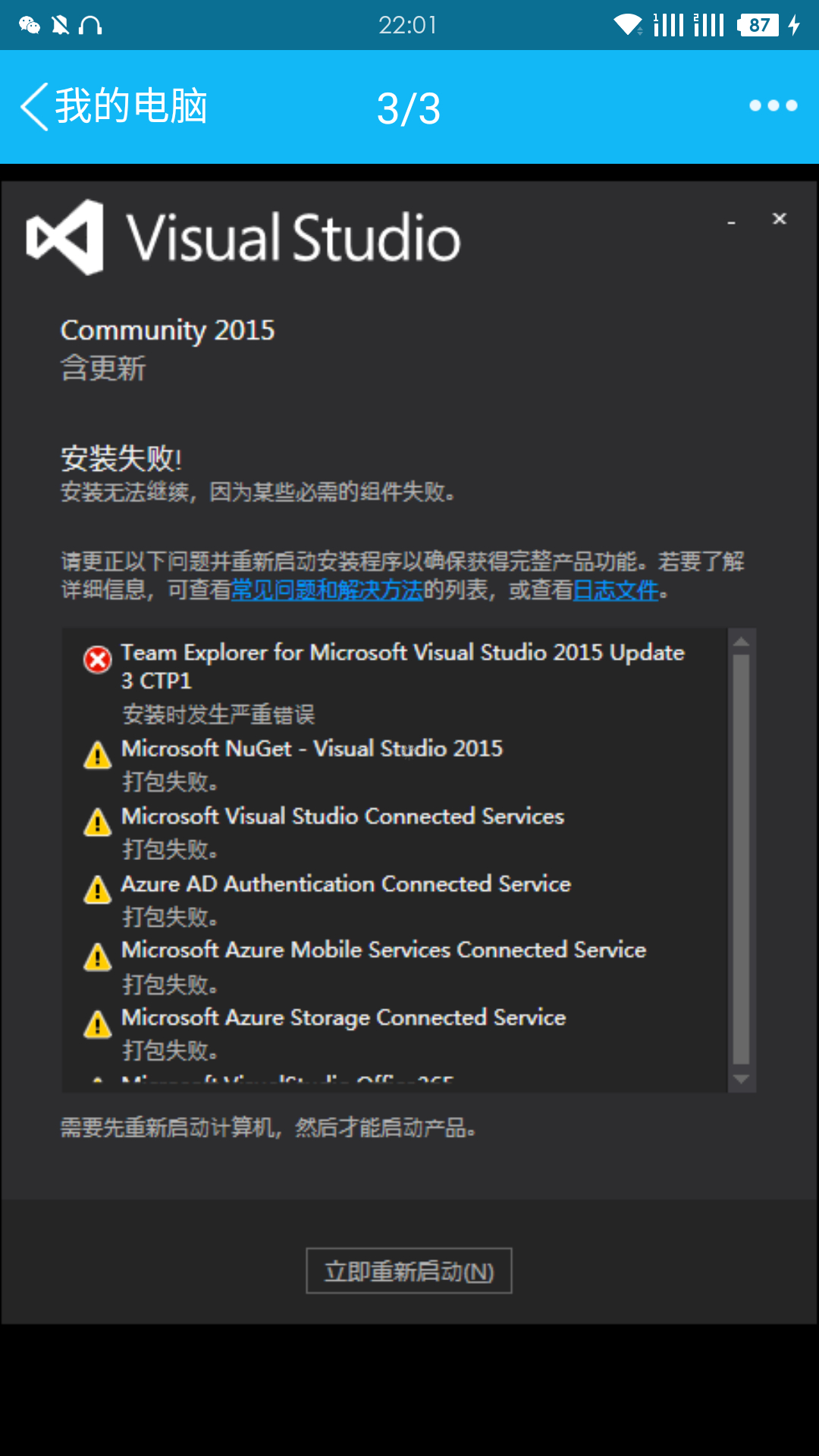Minimize the Visual Studio installer window

tap(731, 221)
